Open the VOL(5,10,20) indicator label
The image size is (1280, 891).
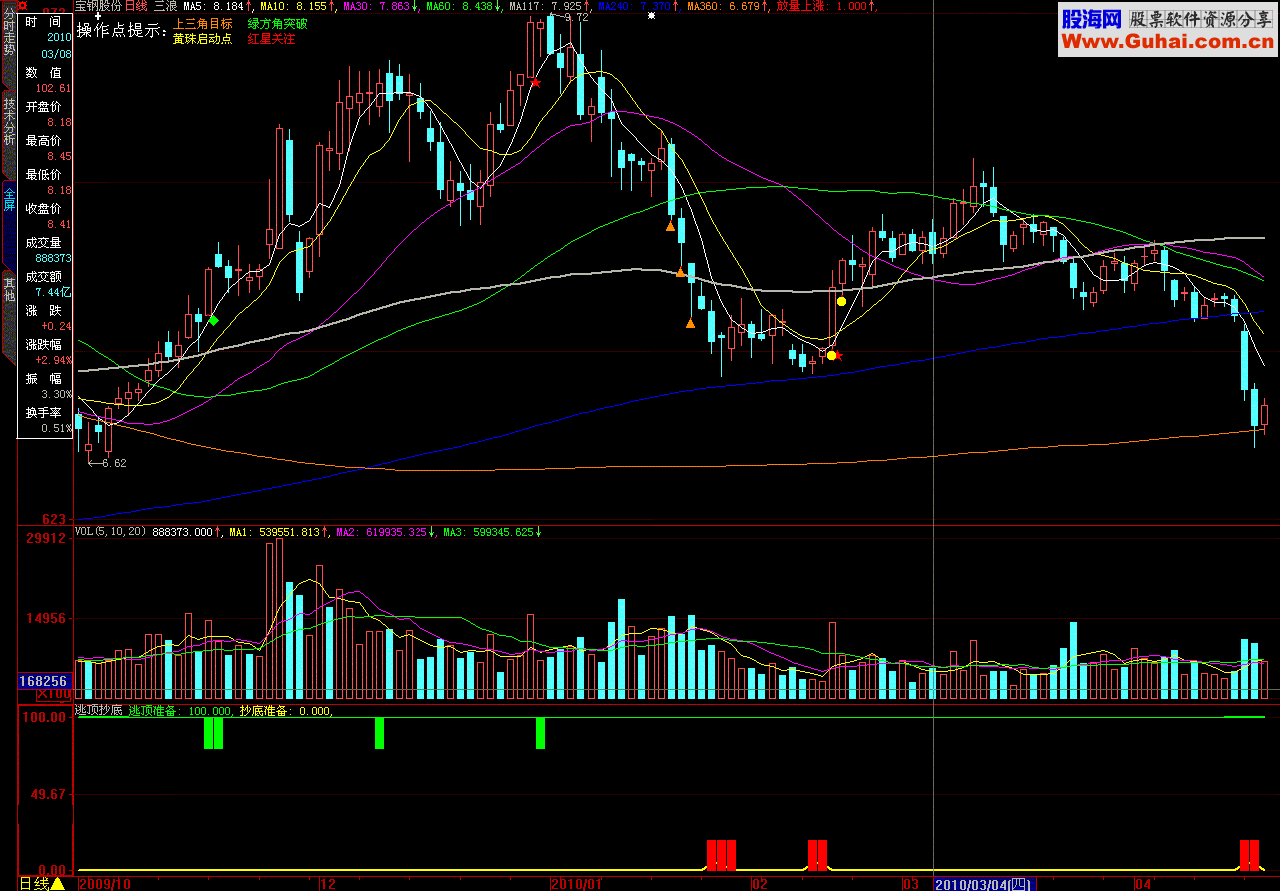click(111, 532)
